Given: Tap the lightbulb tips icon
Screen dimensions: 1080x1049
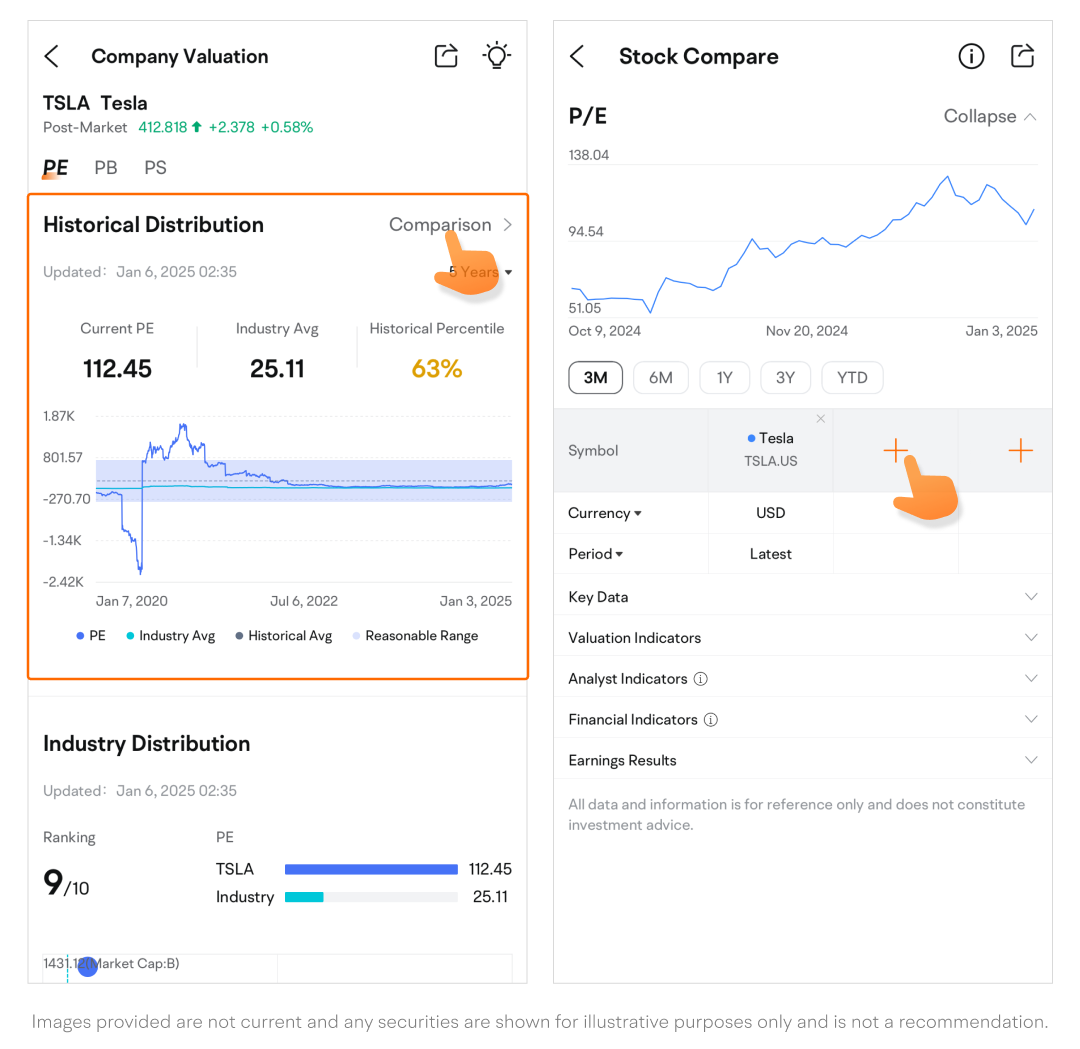Looking at the screenshot, I should pos(496,56).
